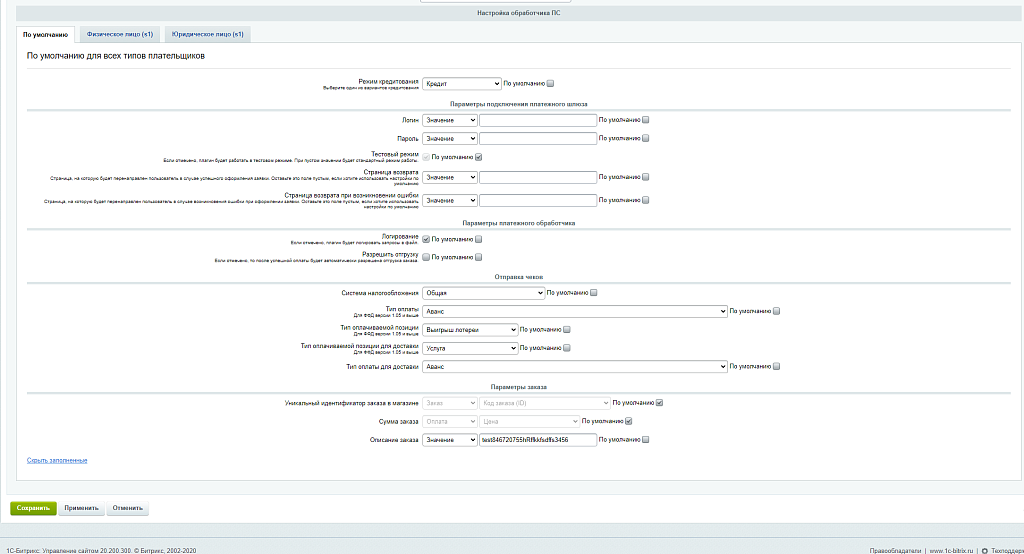The image size is (1024, 554).
Task: Uncheck По умолчанию for Сумма заказа
Action: [629, 421]
